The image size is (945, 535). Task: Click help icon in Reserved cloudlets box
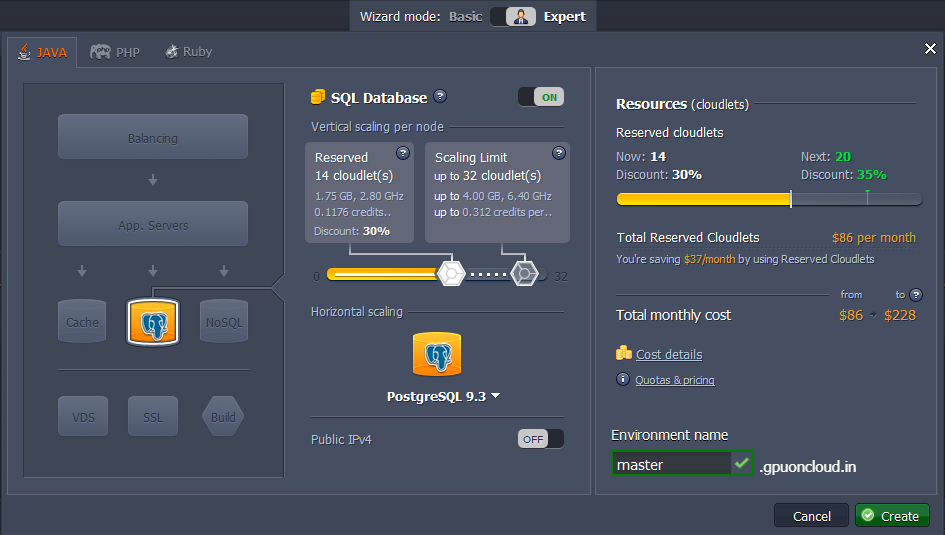pos(403,153)
